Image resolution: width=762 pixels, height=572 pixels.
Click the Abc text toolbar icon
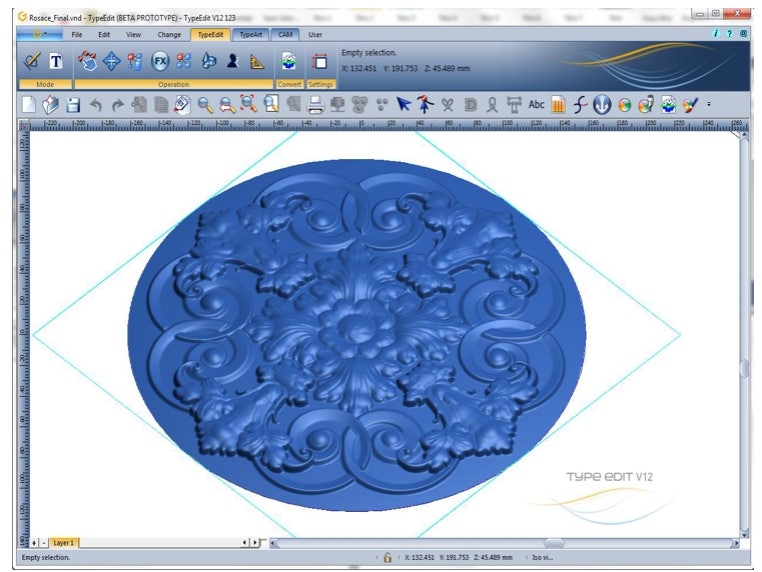(536, 104)
